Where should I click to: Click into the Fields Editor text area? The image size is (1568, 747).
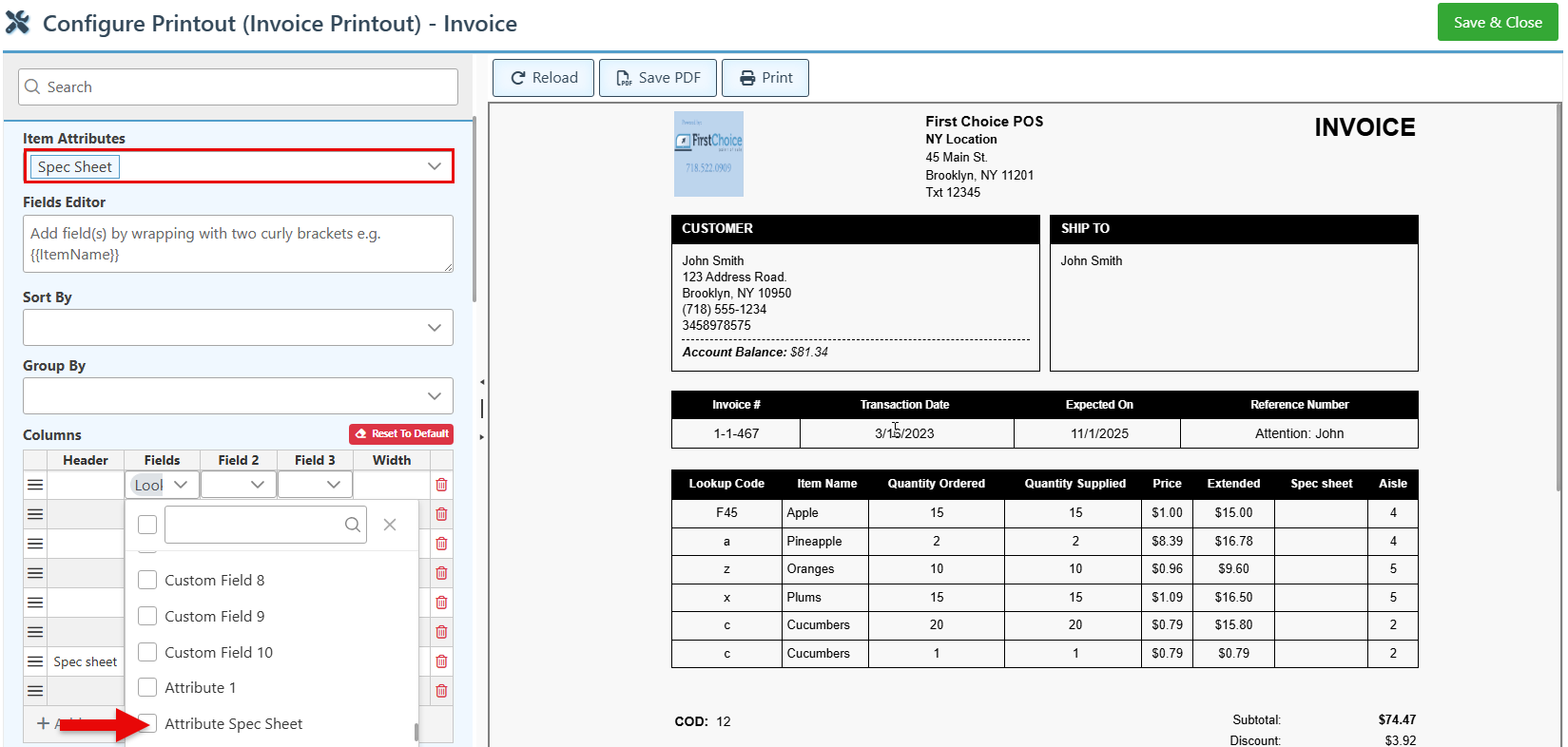tap(238, 244)
